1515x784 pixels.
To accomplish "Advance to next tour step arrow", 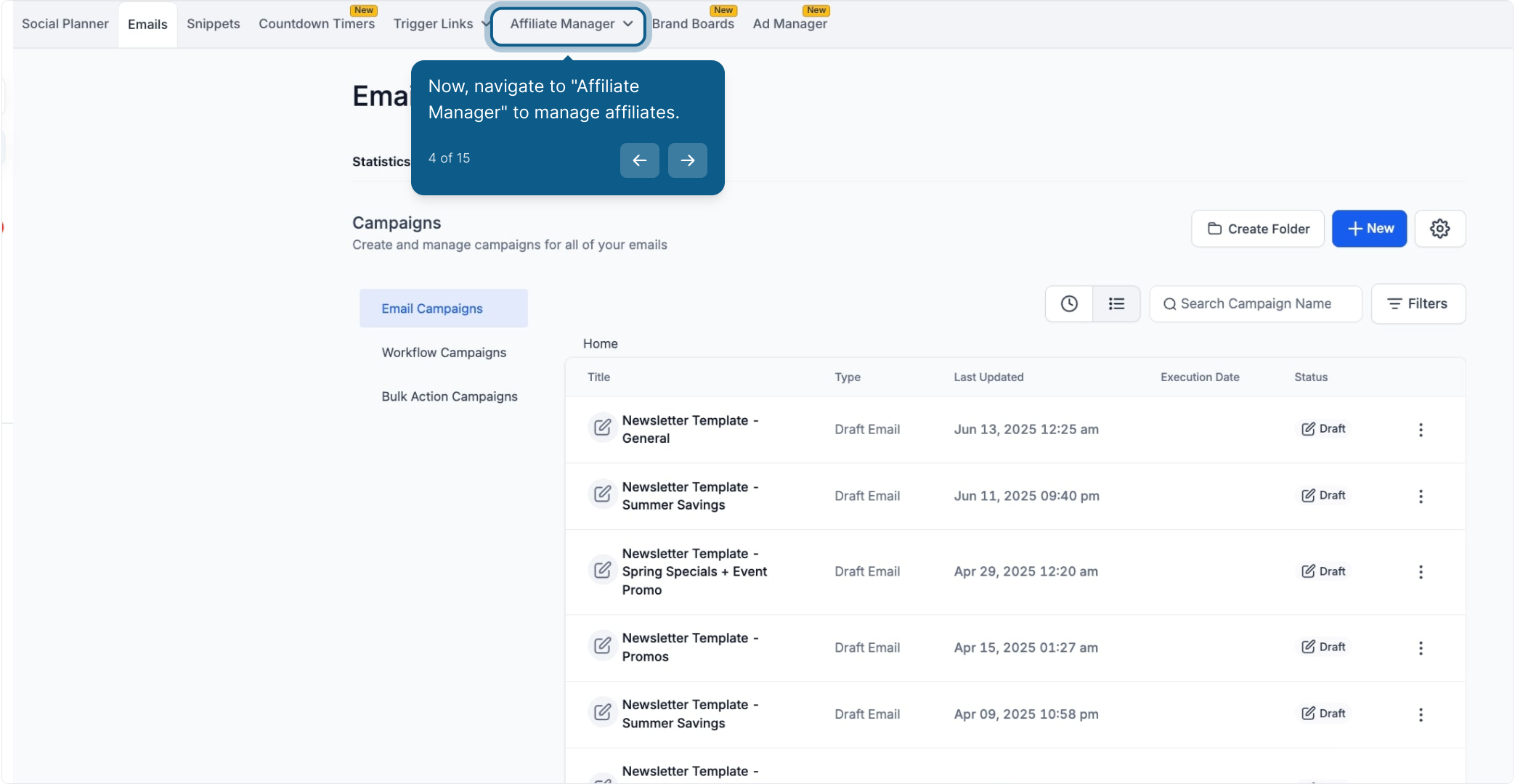I will click(688, 160).
